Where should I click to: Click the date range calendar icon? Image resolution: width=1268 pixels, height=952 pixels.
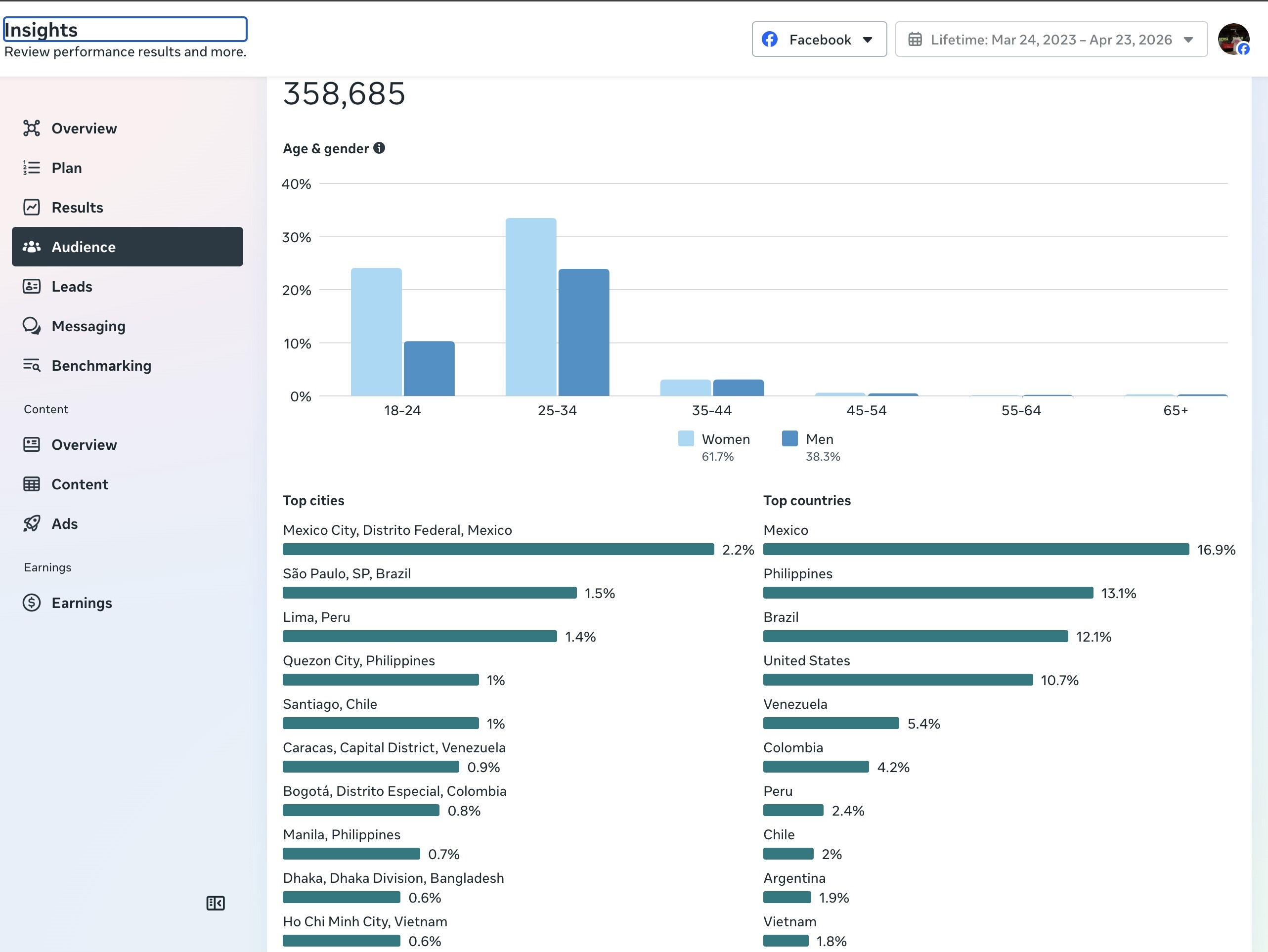pos(915,40)
